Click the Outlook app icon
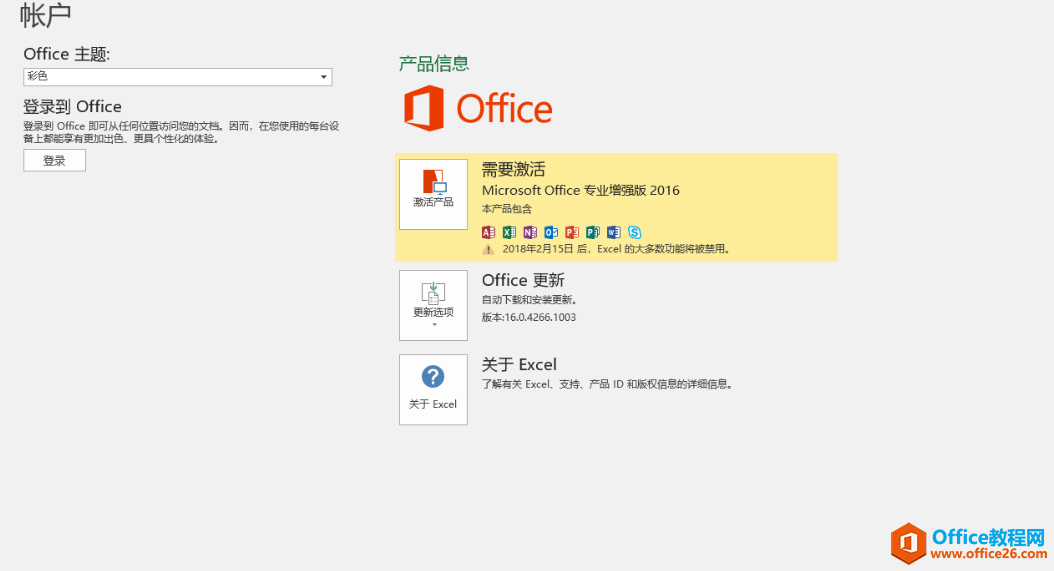Viewport: 1054px width, 571px height. pyautogui.click(x=551, y=232)
